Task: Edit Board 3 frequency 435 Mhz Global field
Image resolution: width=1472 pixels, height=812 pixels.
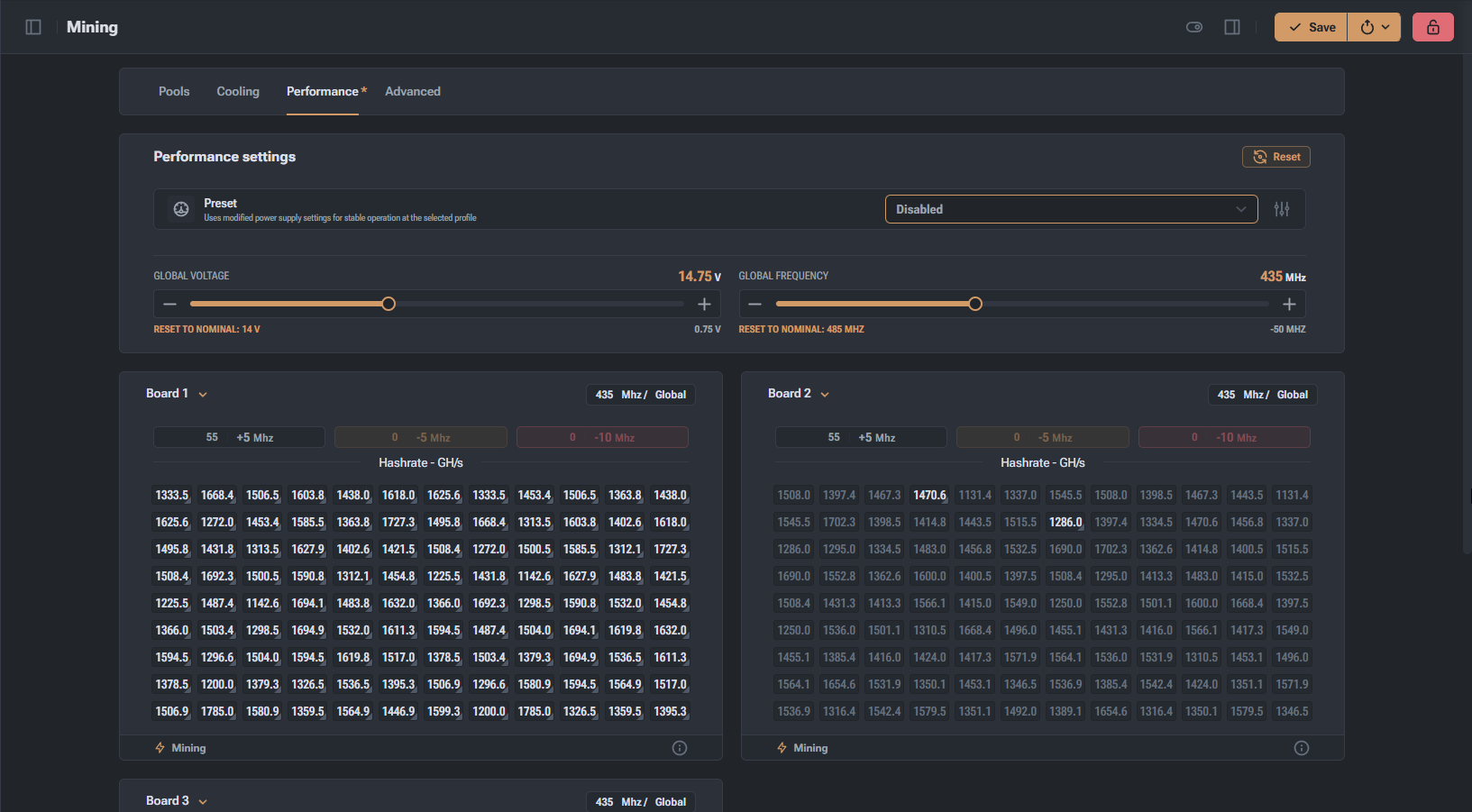Action: [x=641, y=801]
